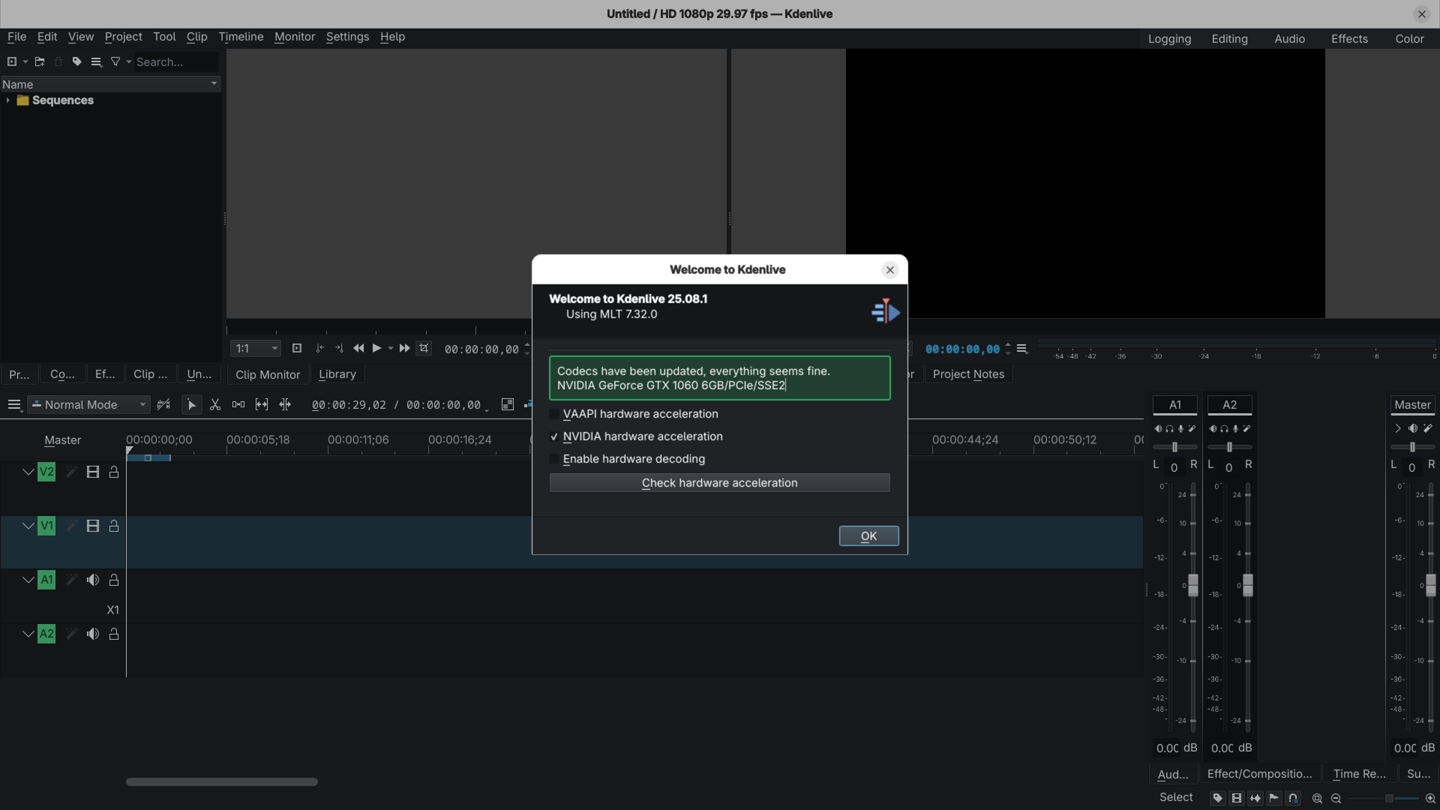Open the Normal Mode edit dropdown
1440x810 pixels.
tap(89, 405)
